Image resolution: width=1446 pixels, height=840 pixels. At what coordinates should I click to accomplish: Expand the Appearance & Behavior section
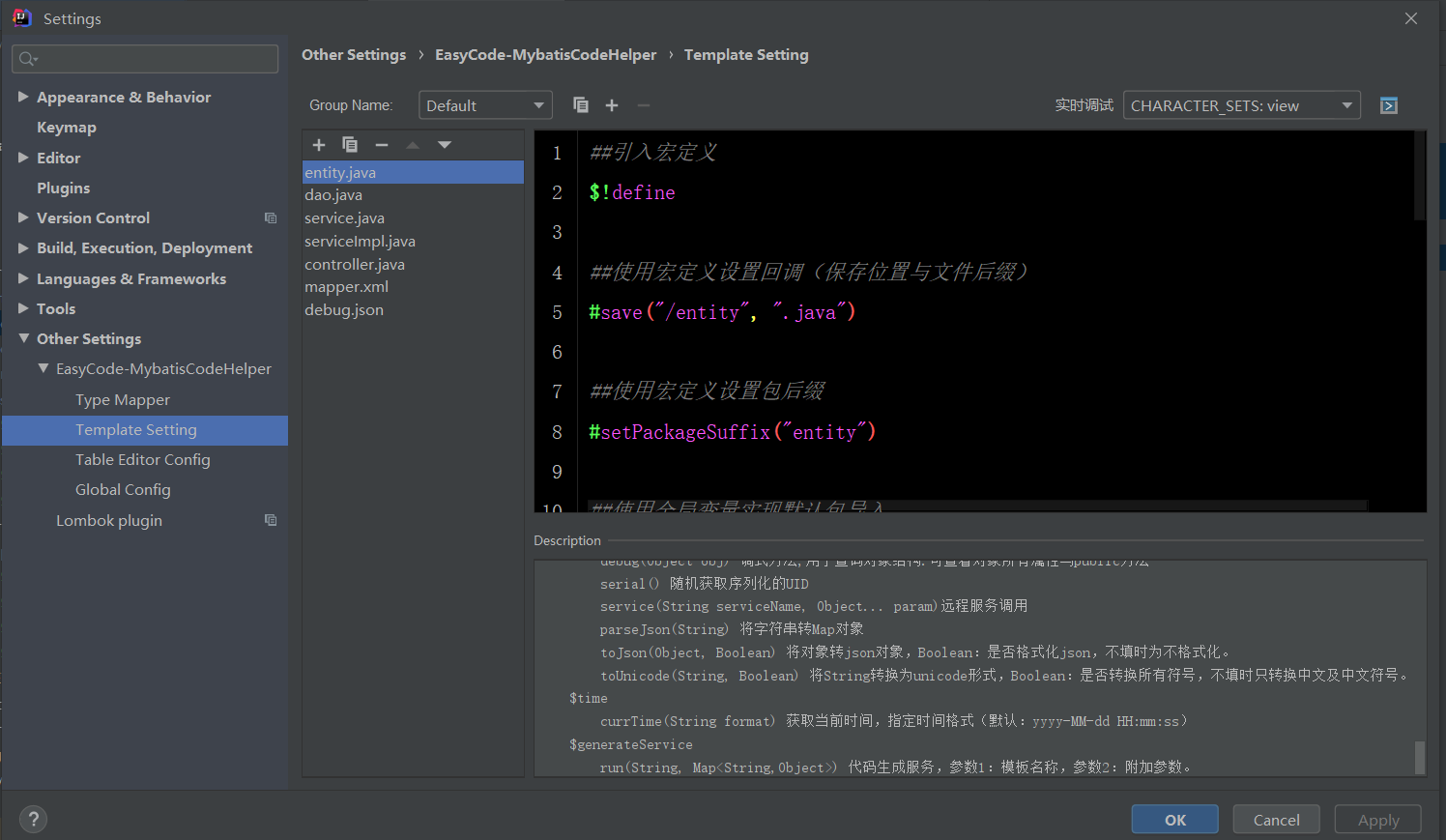(x=23, y=97)
